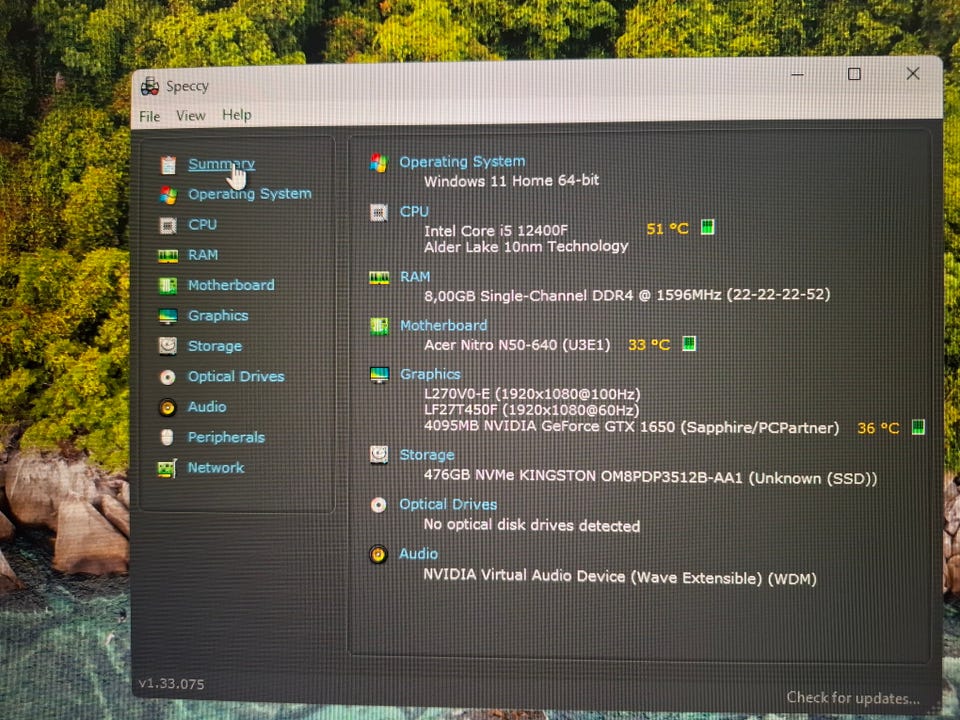Click the graphics temperature 36 °C
The height and width of the screenshot is (720, 960).
point(878,428)
